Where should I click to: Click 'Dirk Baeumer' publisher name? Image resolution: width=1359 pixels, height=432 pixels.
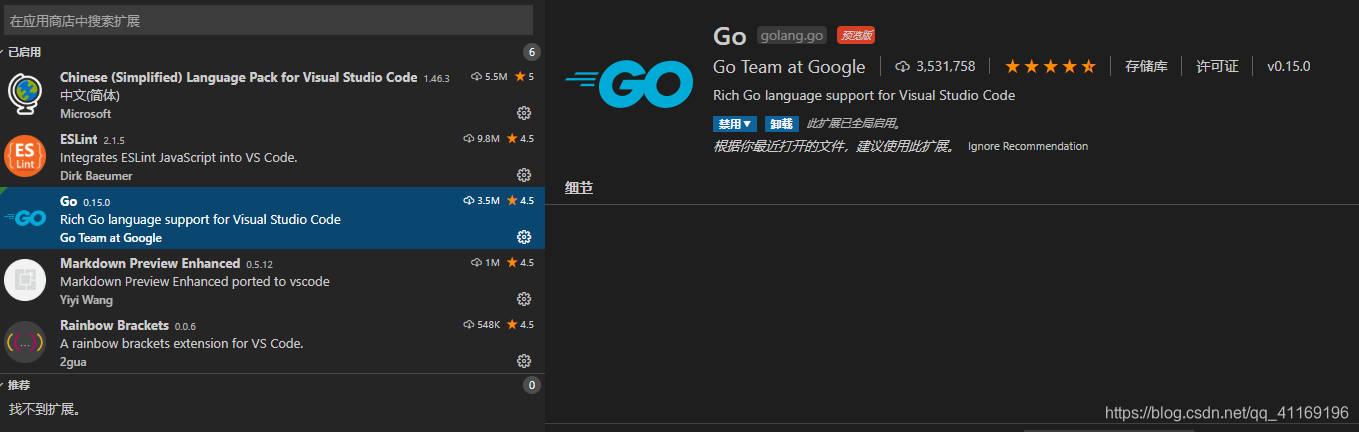[96, 176]
